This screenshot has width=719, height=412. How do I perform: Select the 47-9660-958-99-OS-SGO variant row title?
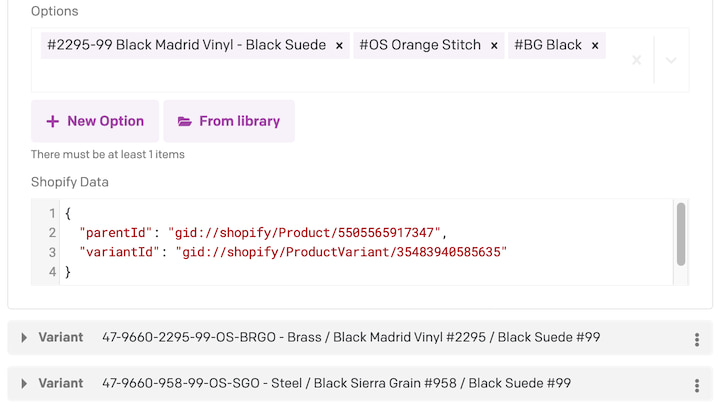336,383
